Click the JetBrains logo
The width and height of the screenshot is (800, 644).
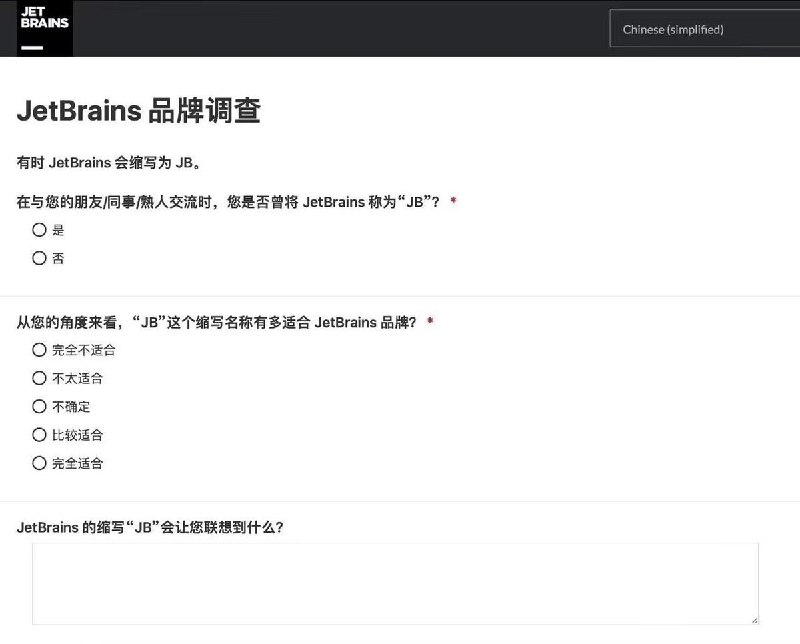tap(45, 28)
